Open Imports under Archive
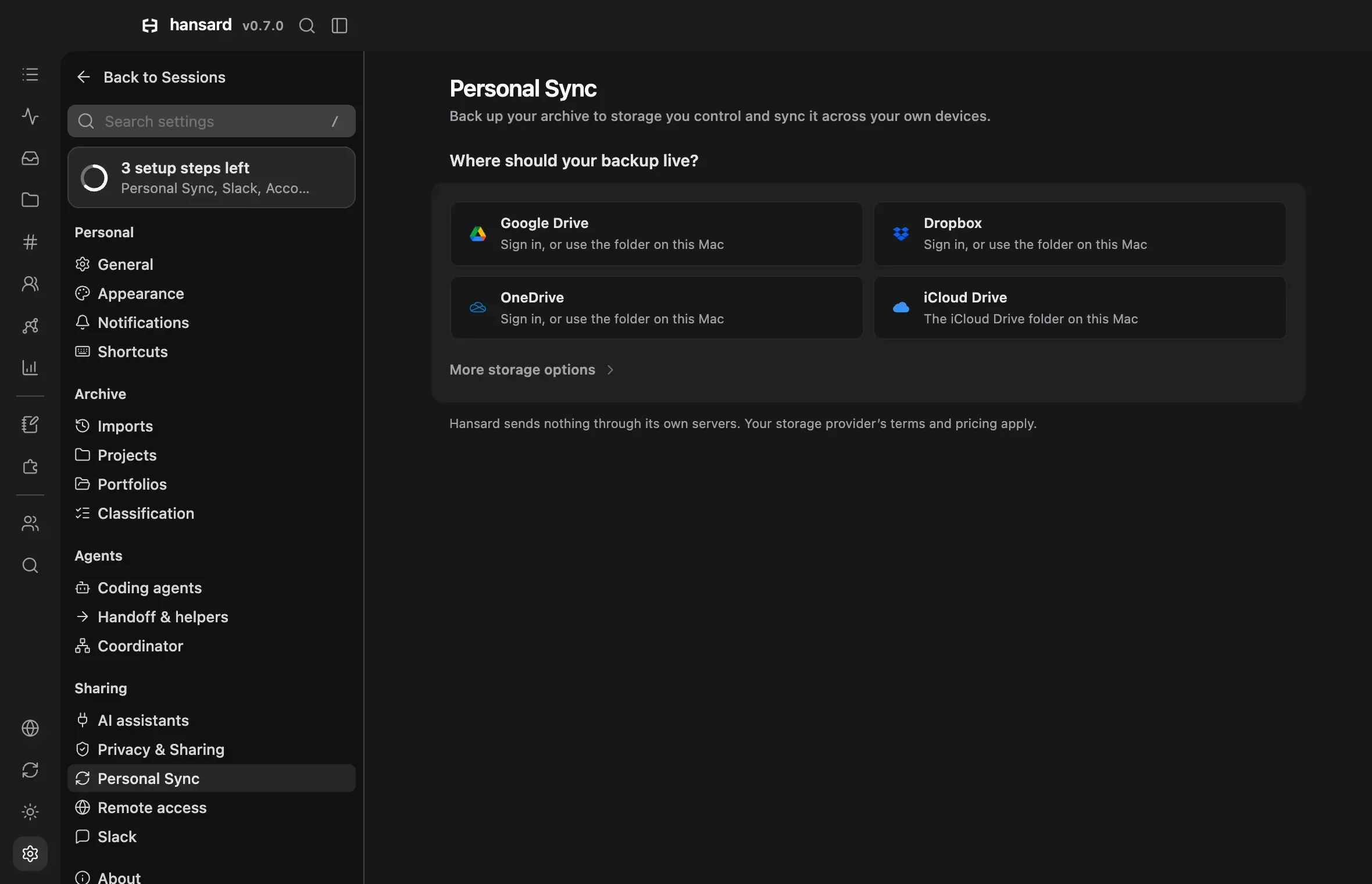 pyautogui.click(x=212, y=426)
